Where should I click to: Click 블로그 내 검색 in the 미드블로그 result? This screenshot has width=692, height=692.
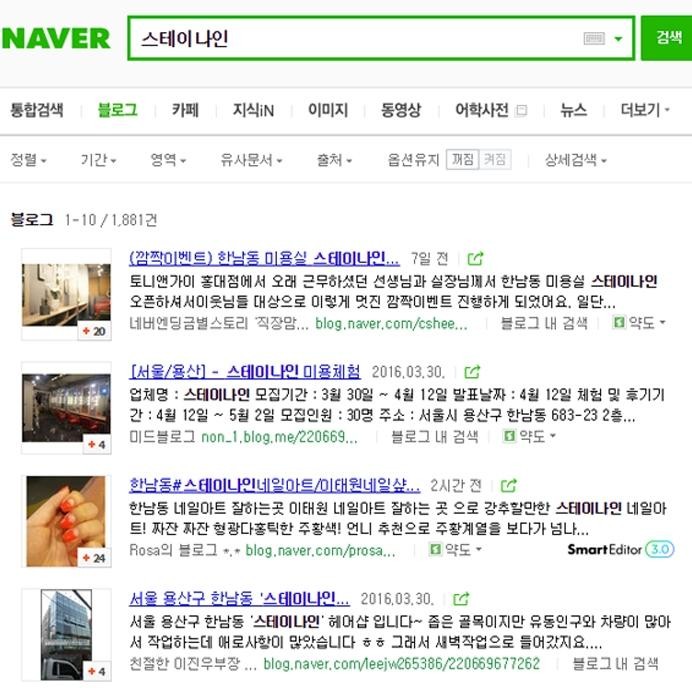click(435, 437)
